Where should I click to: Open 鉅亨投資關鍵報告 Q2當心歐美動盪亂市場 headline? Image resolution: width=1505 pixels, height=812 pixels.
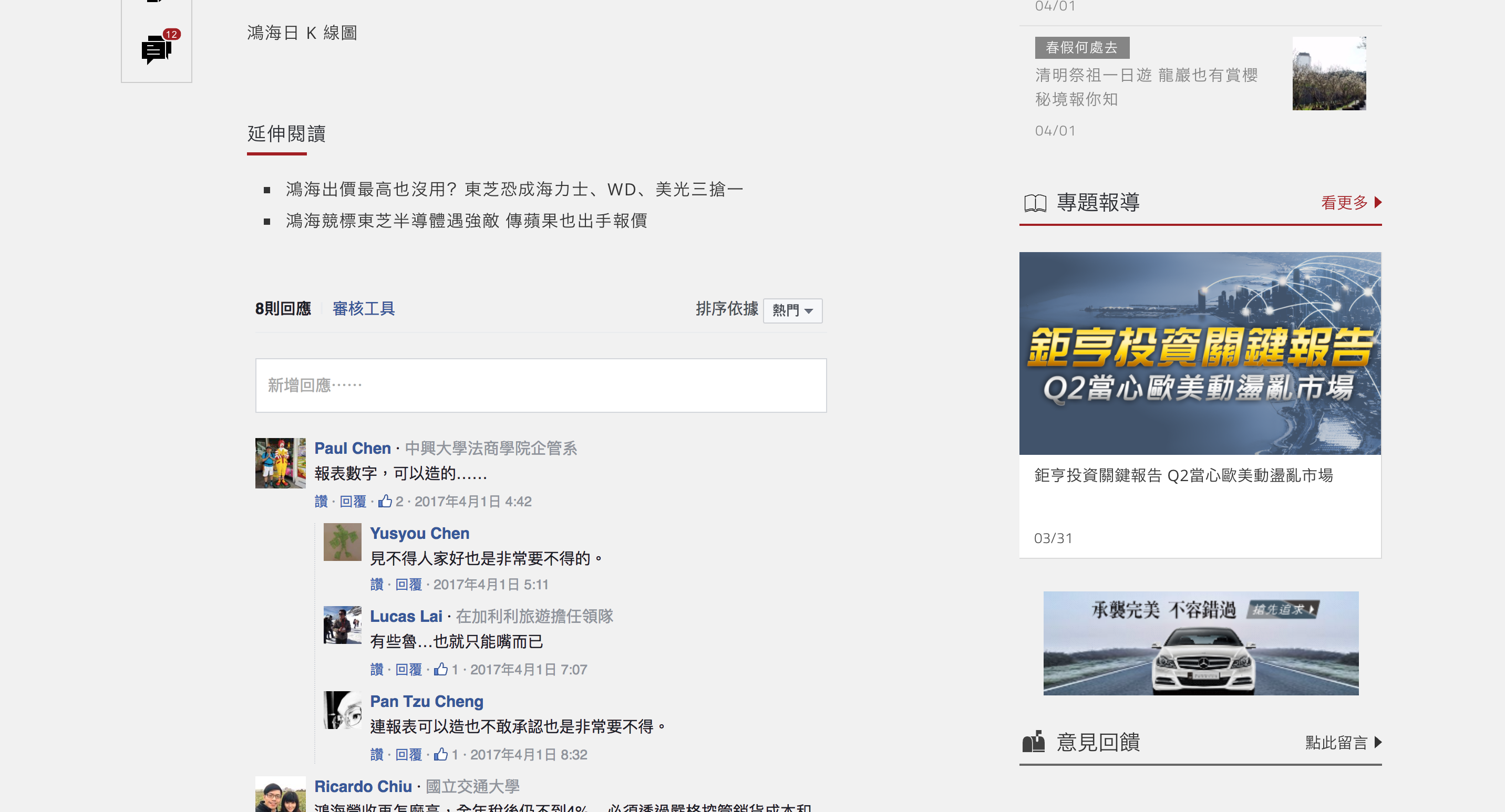click(1183, 475)
